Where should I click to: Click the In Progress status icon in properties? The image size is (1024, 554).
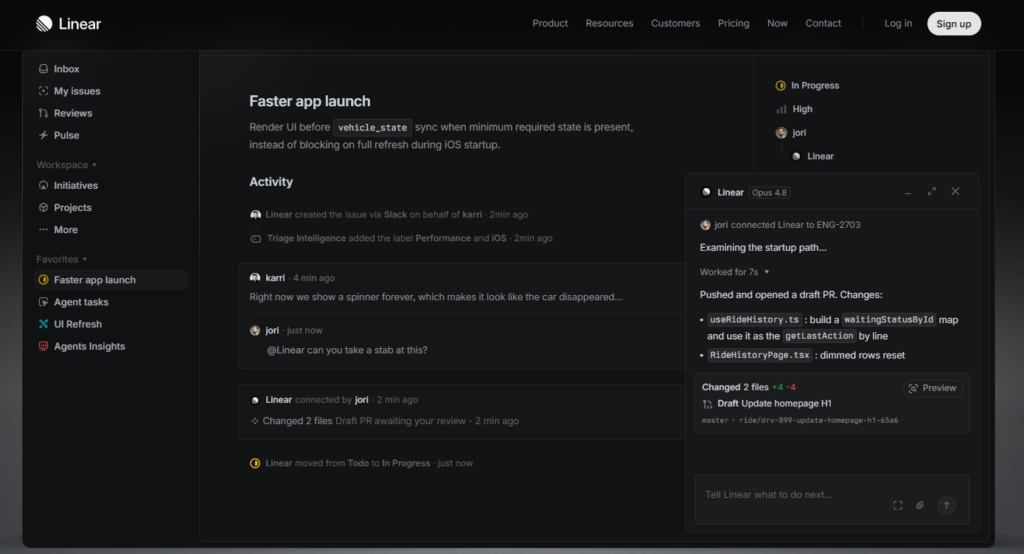coord(780,86)
